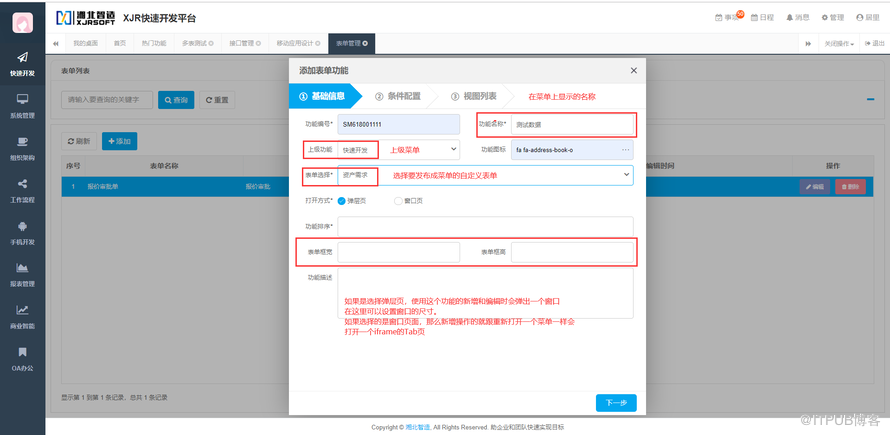The height and width of the screenshot is (435, 890).
Task: Close the 添加表单功能 dialog
Action: click(x=633, y=71)
